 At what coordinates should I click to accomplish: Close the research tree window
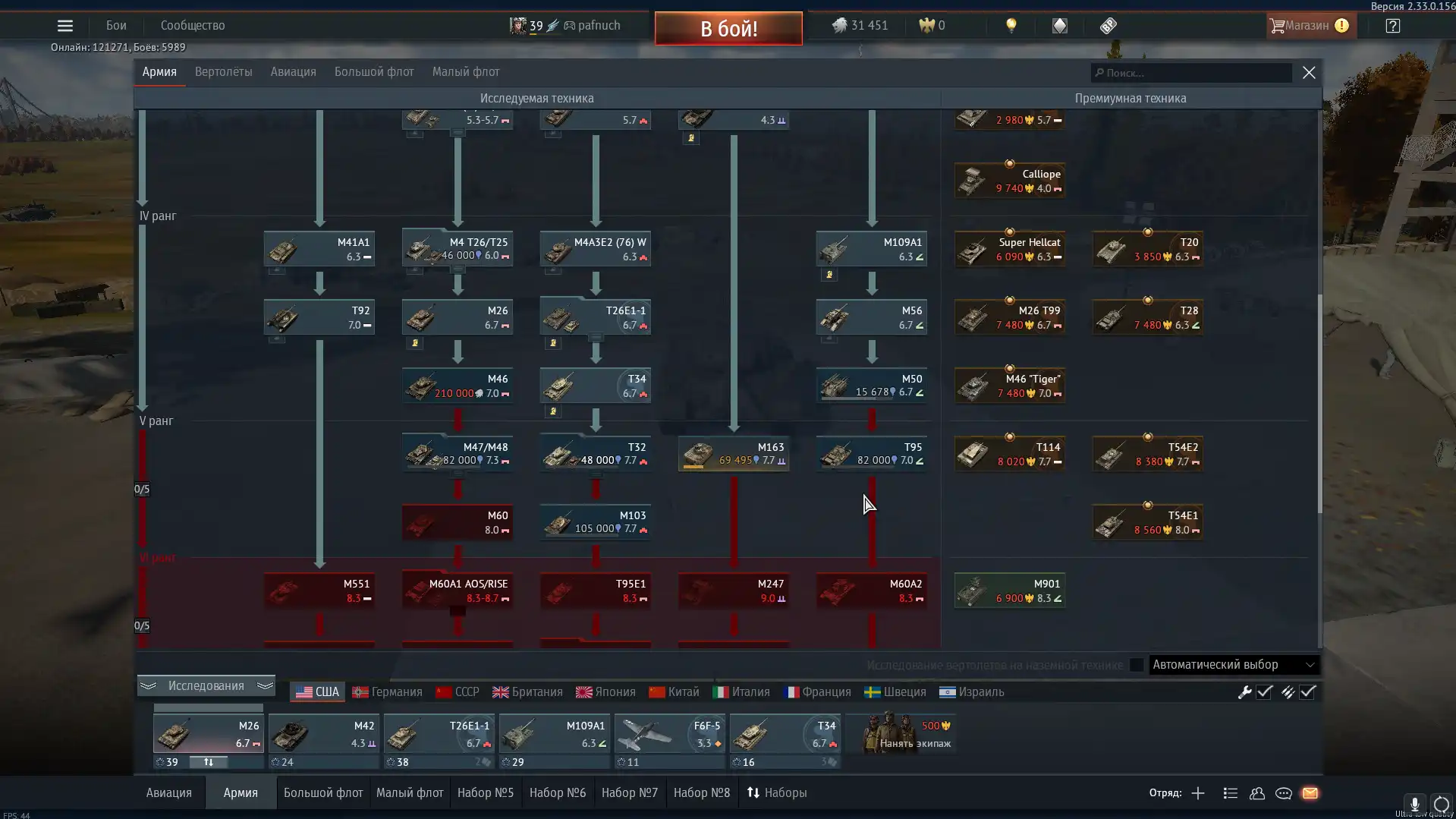pyautogui.click(x=1309, y=73)
